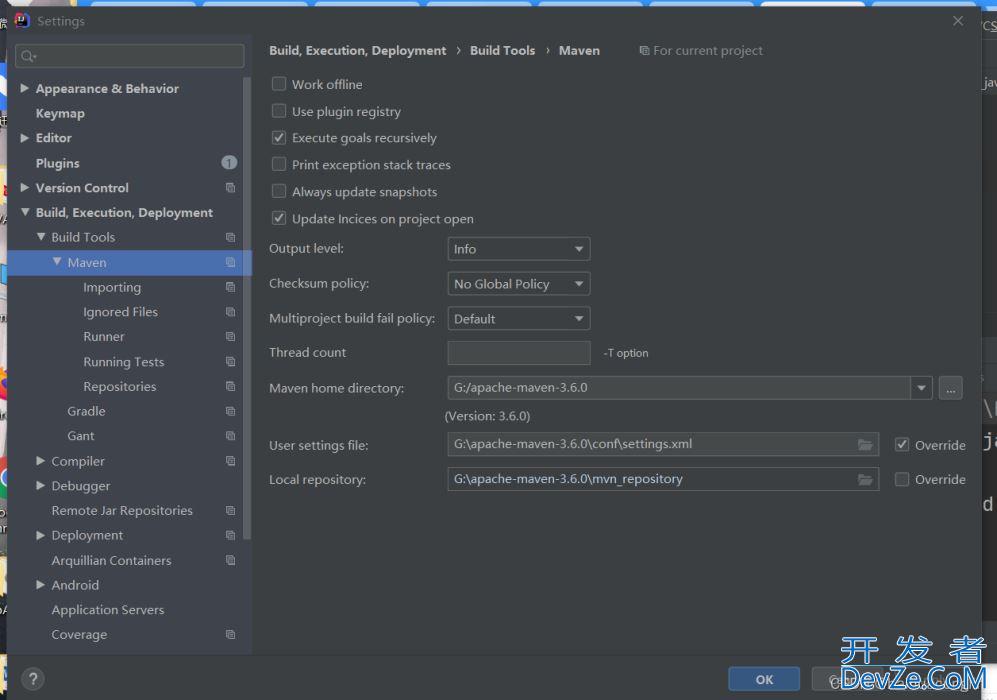This screenshot has height=700, width=997.
Task: Click project-level icon next to Version Control
Action: (x=230, y=188)
